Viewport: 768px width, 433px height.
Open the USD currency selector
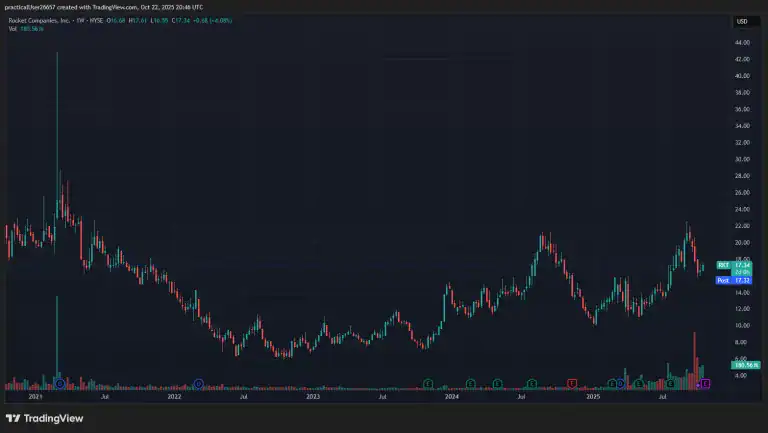(x=742, y=21)
